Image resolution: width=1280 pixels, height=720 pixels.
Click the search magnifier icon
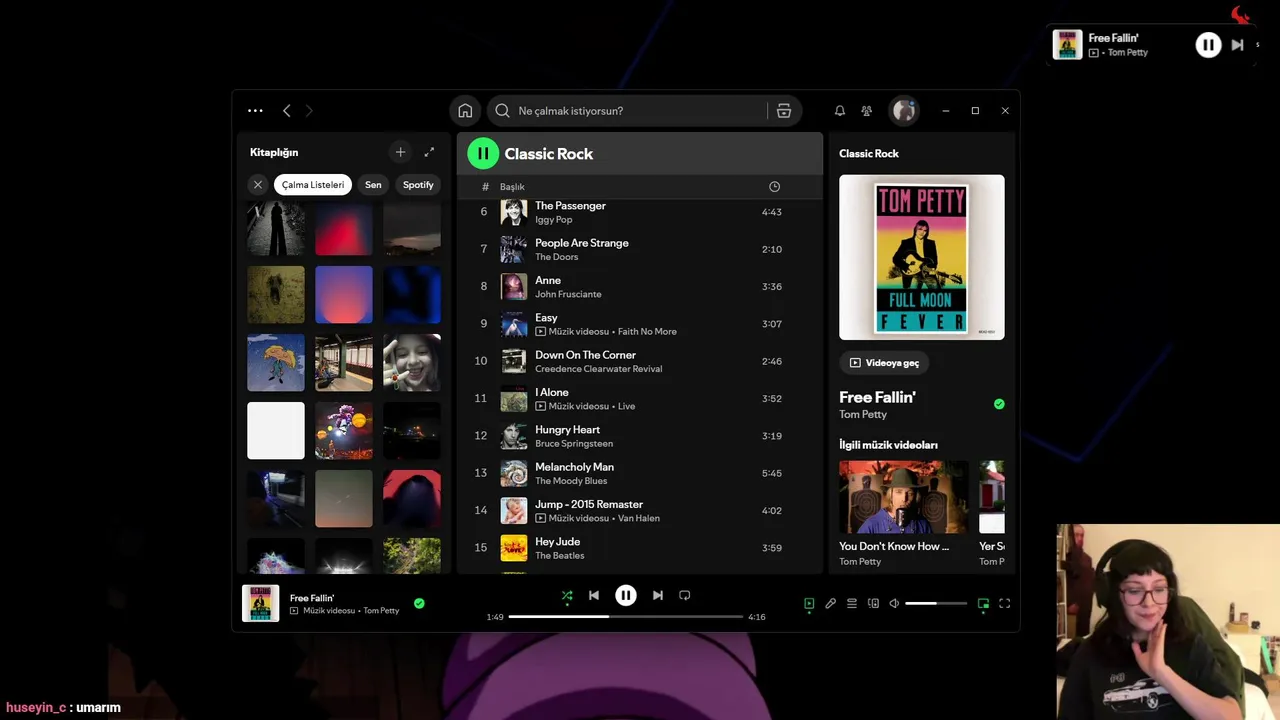[x=503, y=111]
